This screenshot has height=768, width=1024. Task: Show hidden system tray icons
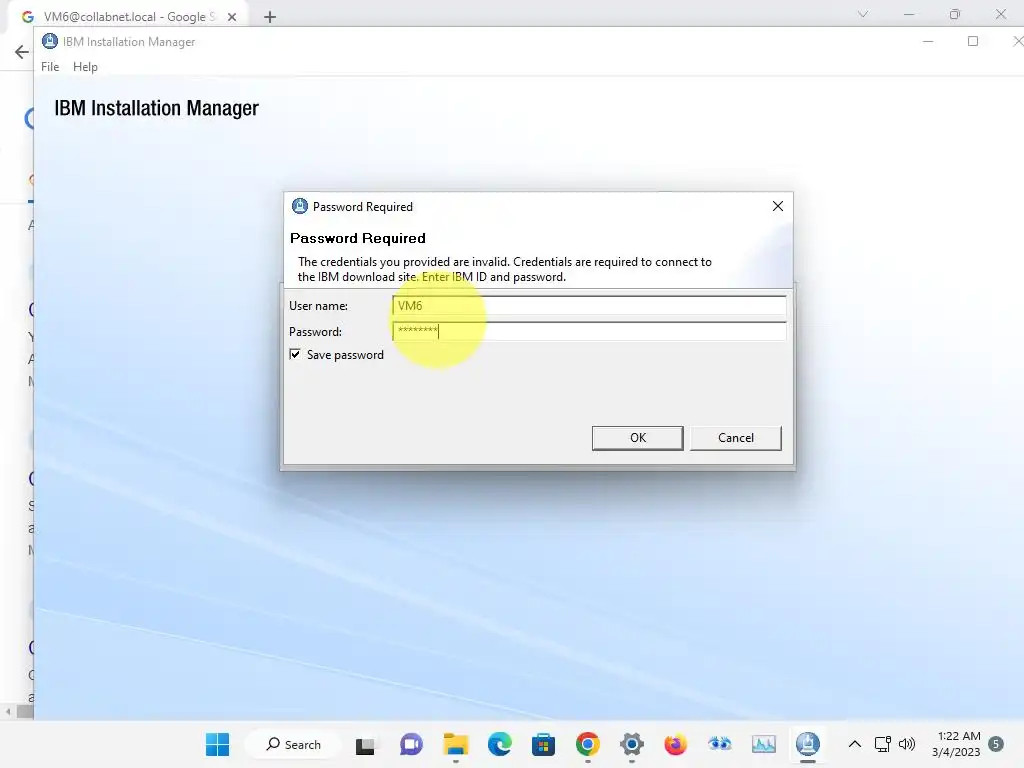tap(854, 744)
